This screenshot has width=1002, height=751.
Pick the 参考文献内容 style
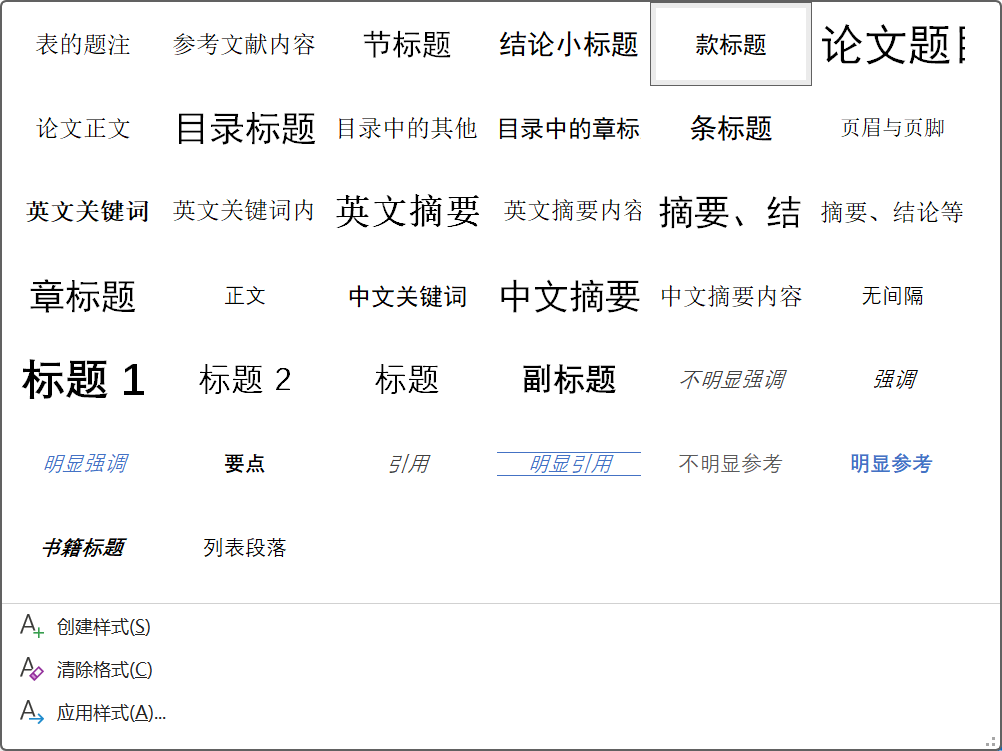point(244,45)
